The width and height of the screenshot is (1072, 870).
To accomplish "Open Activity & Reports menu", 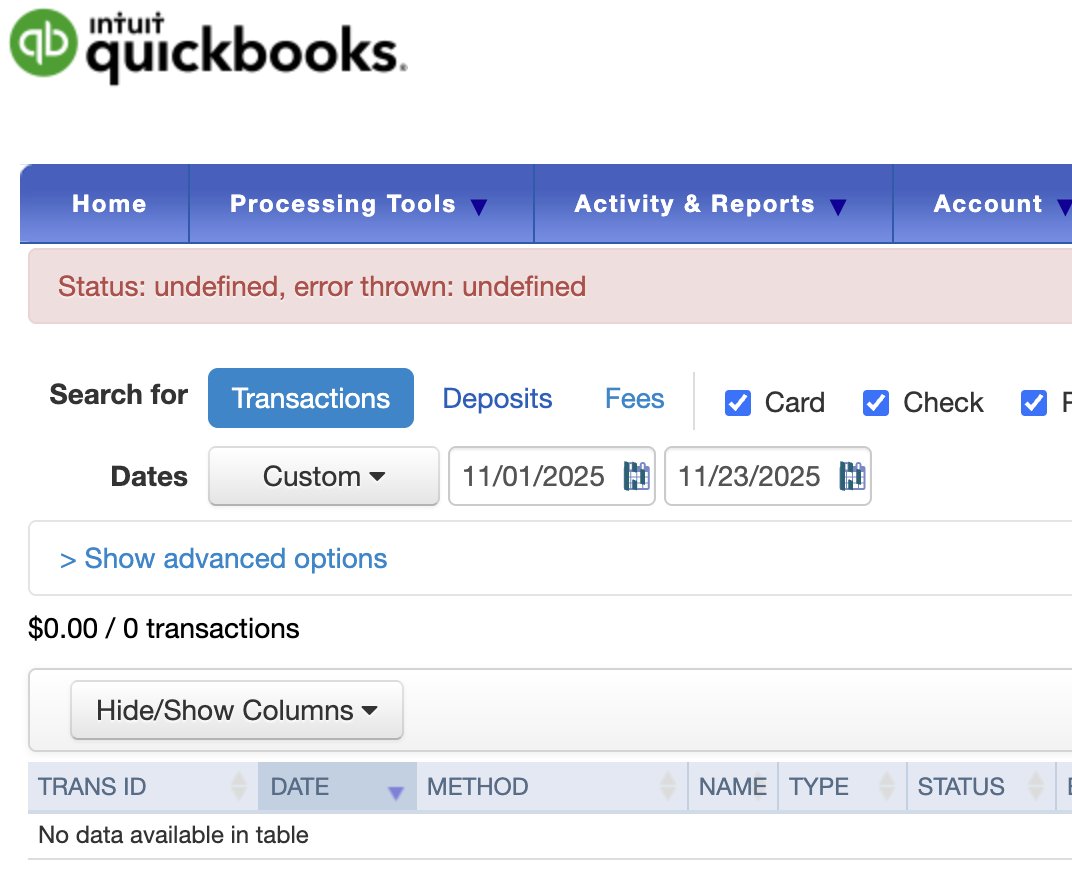I will click(x=713, y=204).
